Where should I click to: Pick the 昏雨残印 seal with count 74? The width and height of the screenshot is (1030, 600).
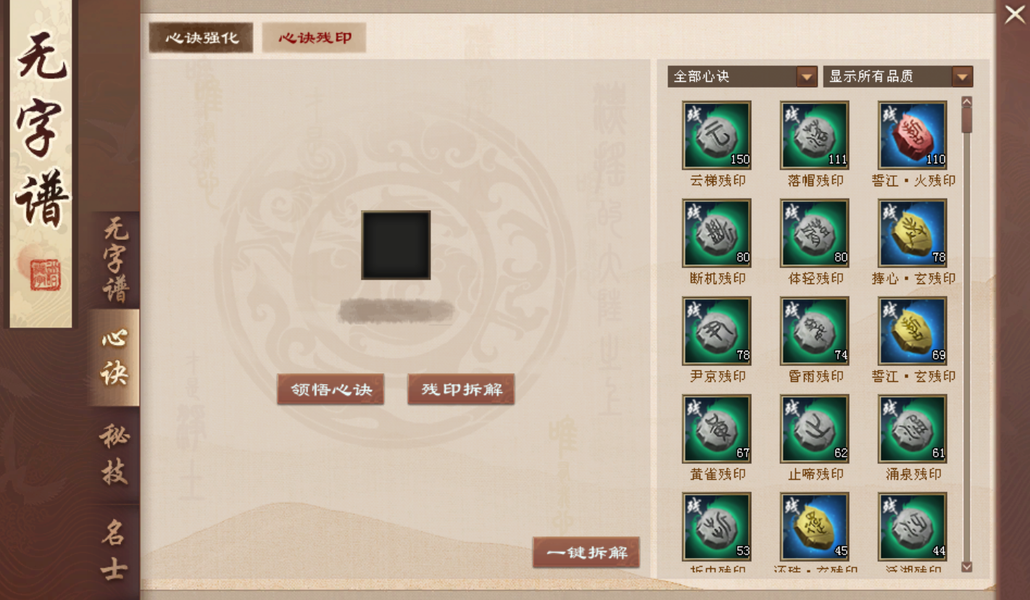coord(815,331)
